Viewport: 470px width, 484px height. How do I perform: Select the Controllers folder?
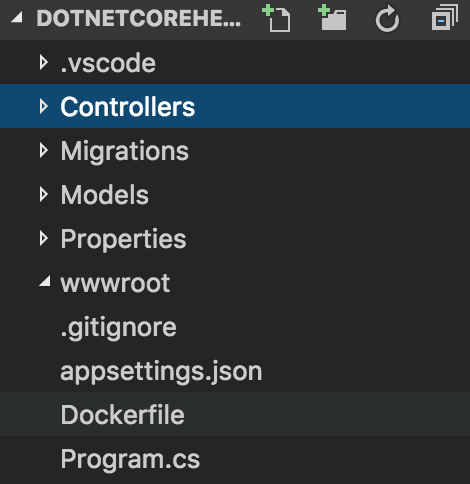click(235, 106)
